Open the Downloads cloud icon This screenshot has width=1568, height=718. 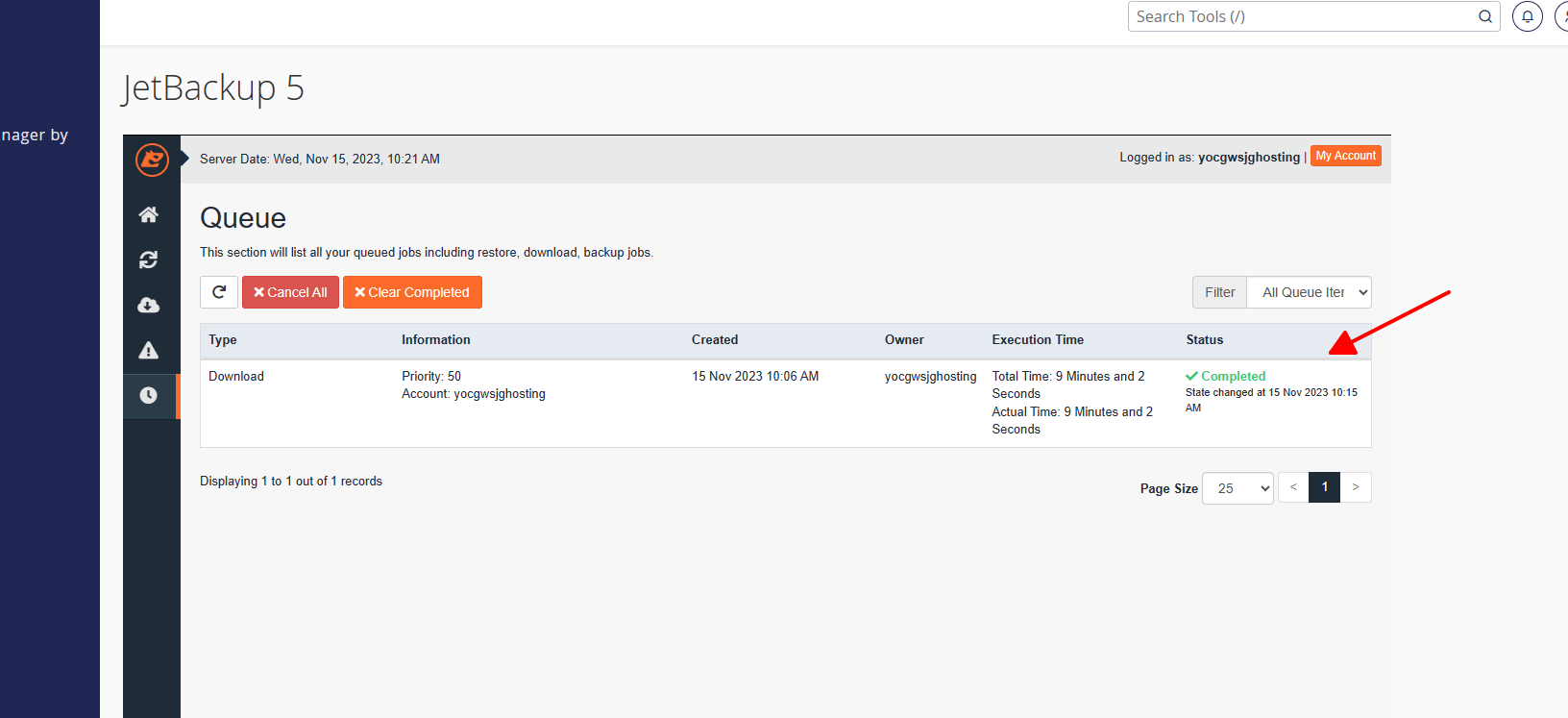(148, 305)
